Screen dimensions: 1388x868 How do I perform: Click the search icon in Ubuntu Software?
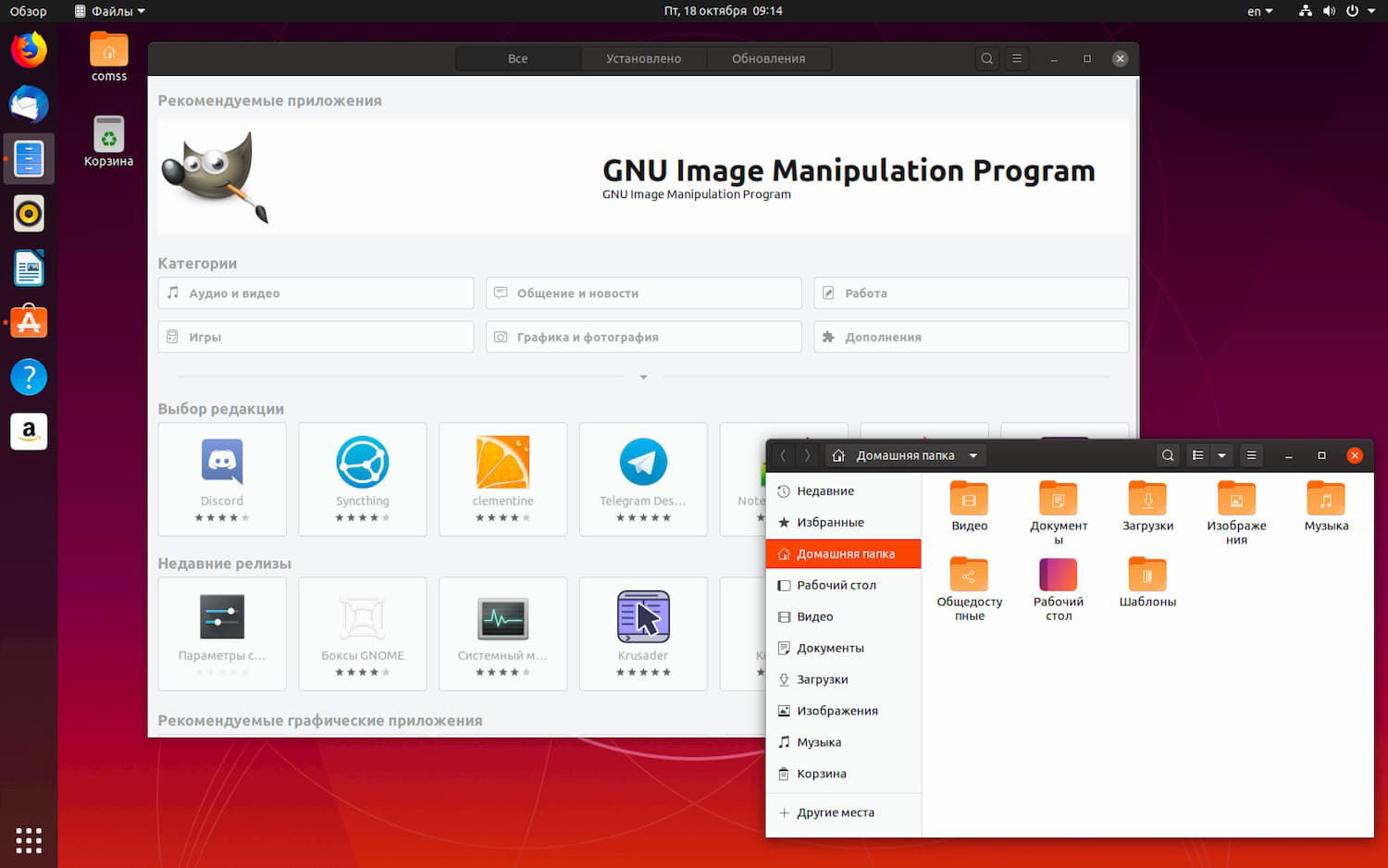pos(987,58)
